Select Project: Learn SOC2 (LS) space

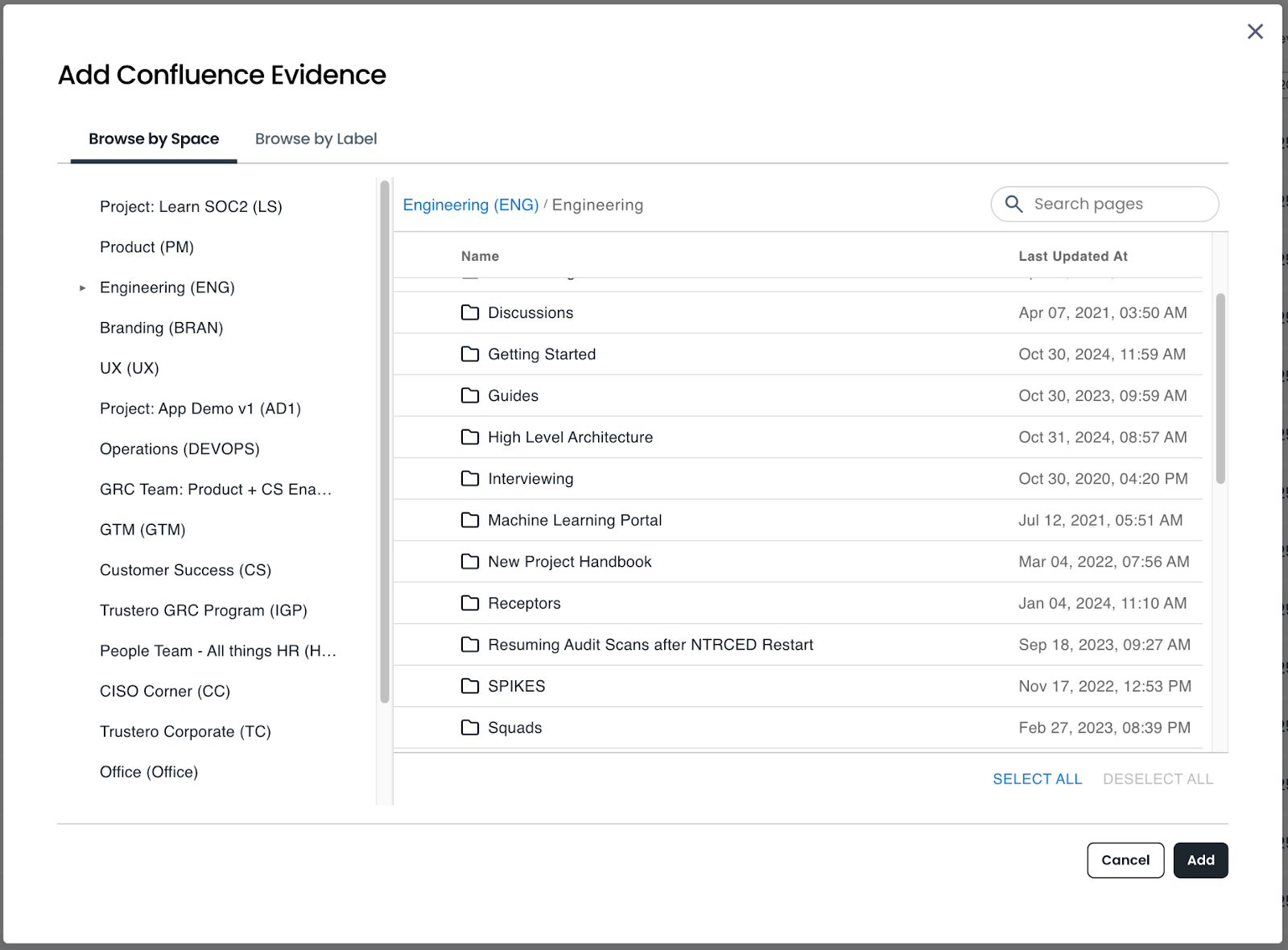[x=191, y=207]
